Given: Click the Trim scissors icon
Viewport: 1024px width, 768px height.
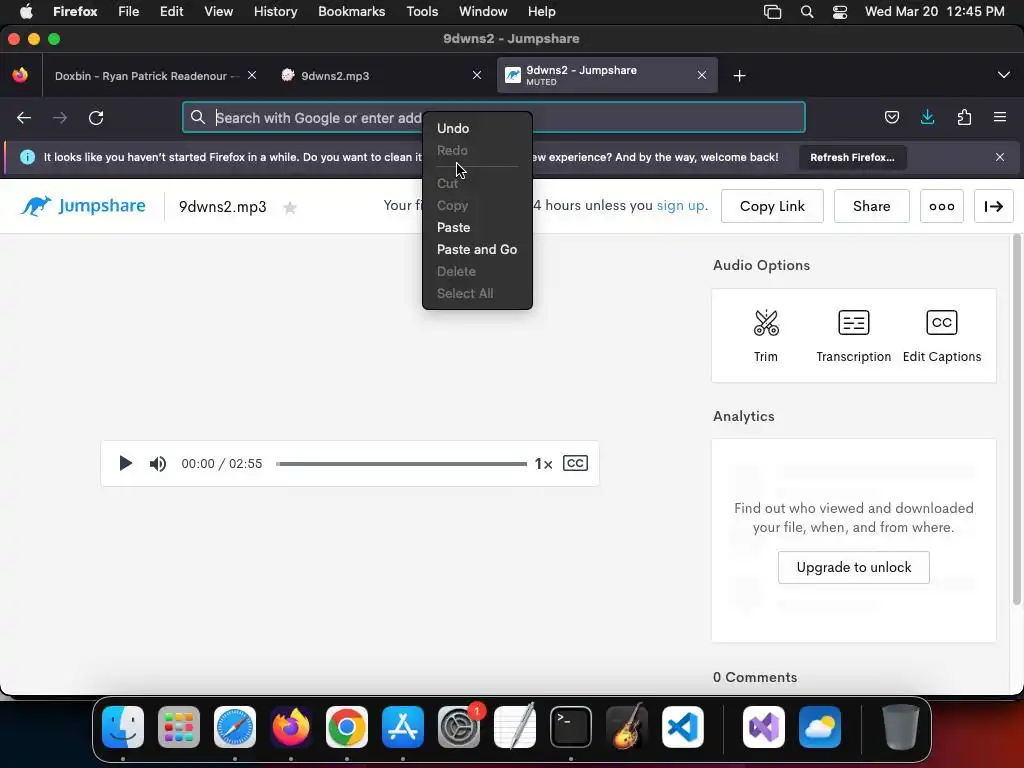Looking at the screenshot, I should click(x=766, y=323).
